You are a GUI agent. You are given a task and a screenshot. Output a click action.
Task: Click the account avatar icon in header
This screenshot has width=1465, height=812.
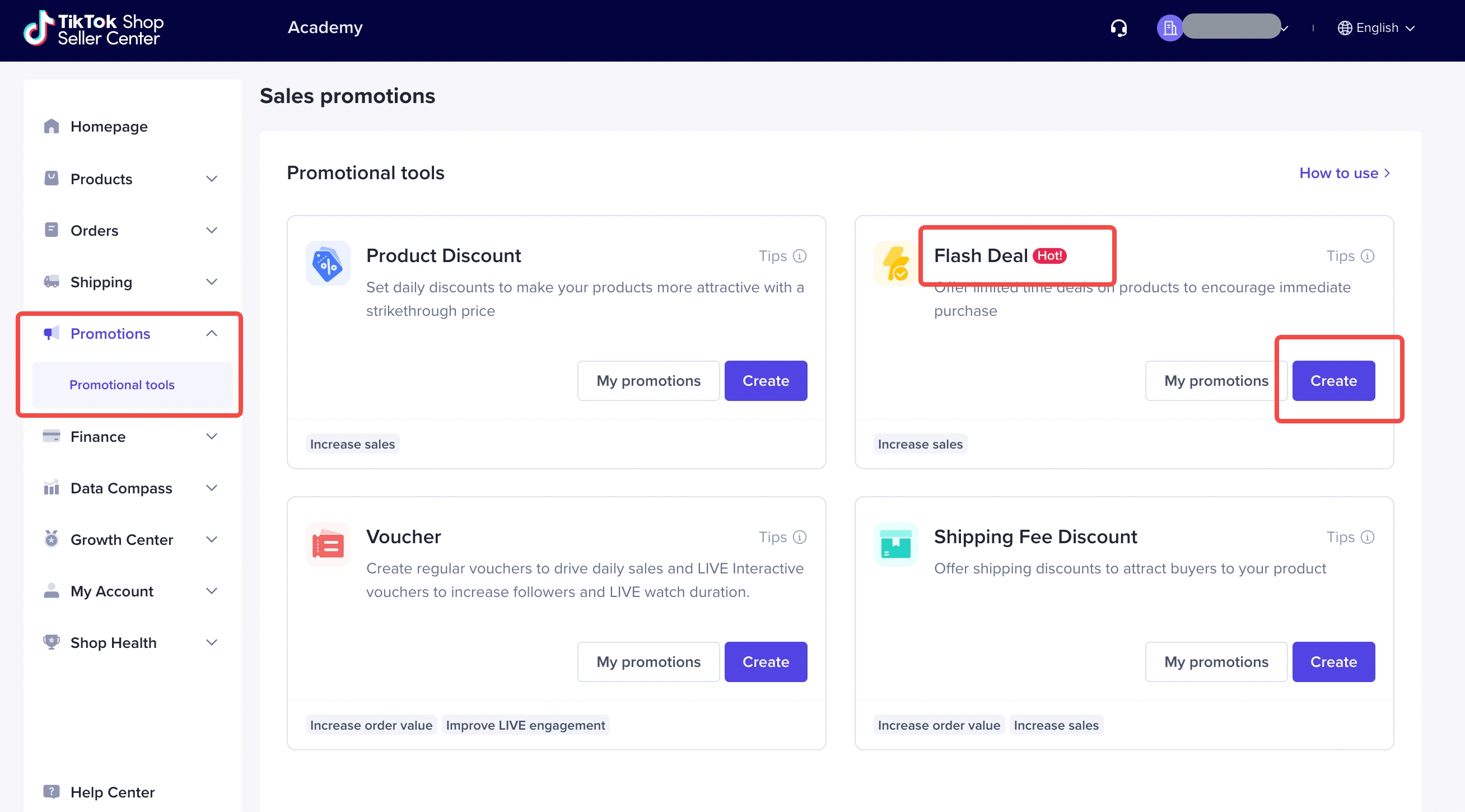1169,28
